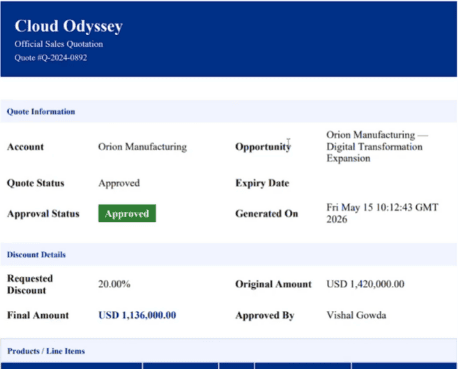The height and width of the screenshot is (369, 459).
Task: Select the USD 1,136,000.00 final amount
Action: point(137,315)
